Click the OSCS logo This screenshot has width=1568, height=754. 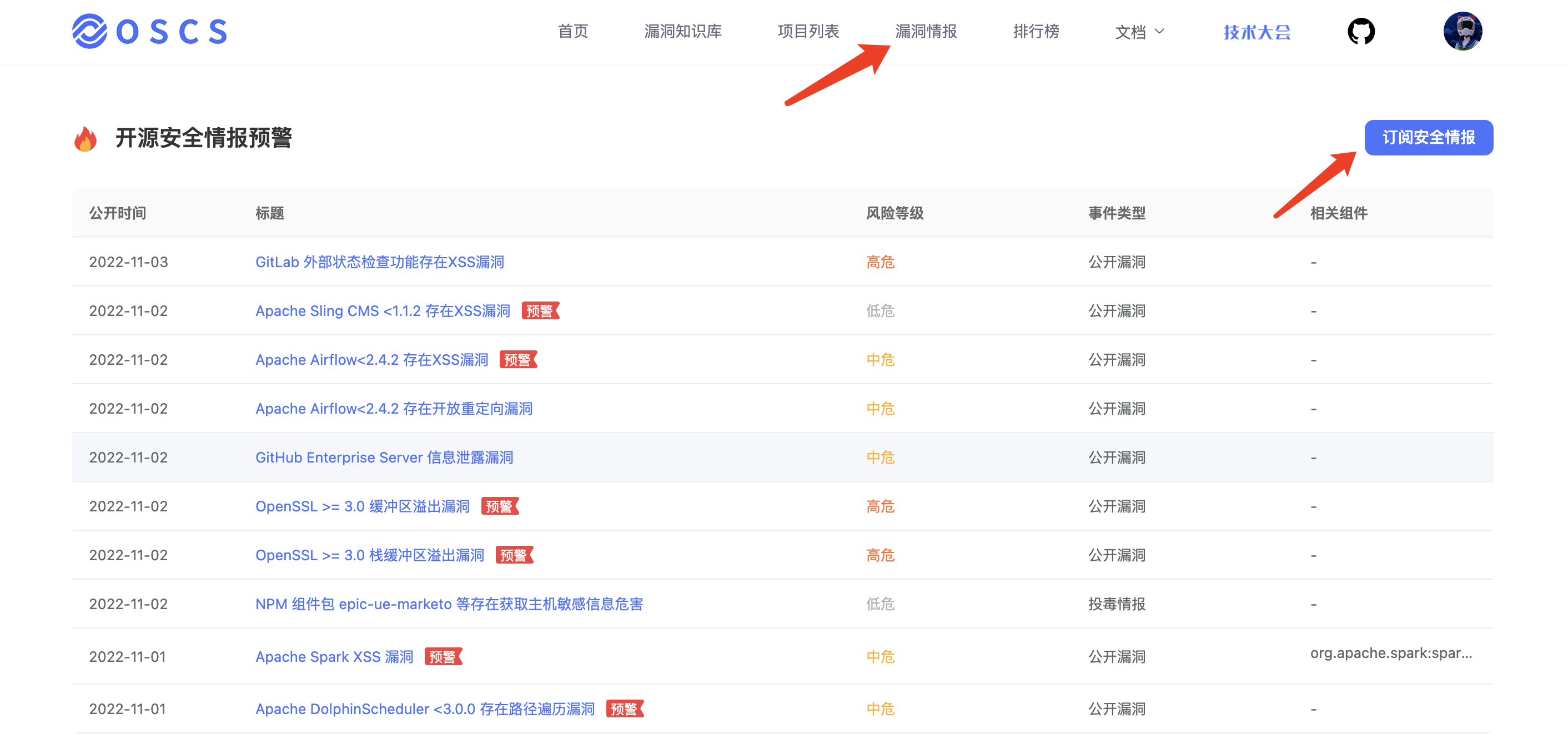150,31
